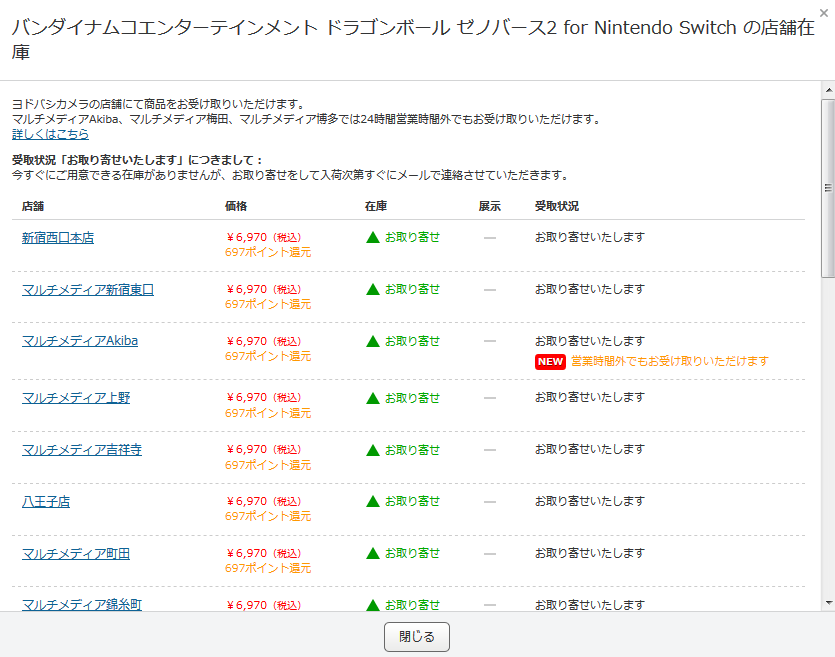
Task: Click the 受取状況 column header
Action: 557,207
